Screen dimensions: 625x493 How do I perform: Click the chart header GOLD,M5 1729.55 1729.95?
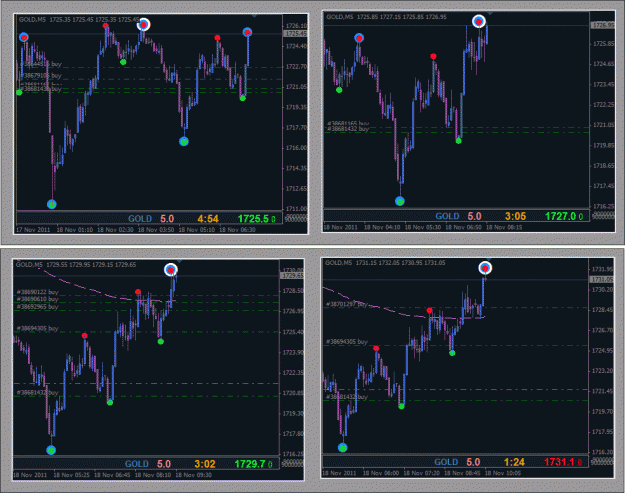76,265
